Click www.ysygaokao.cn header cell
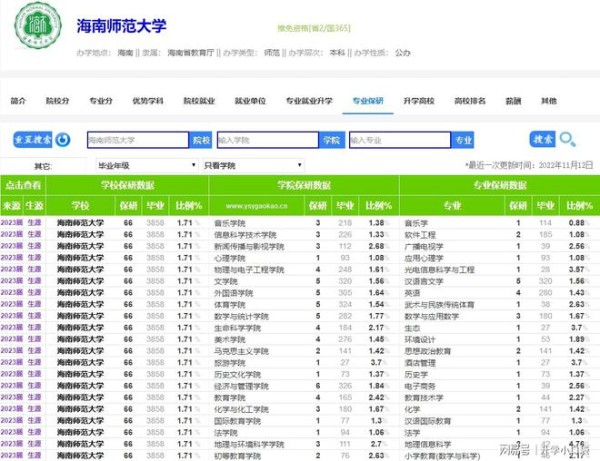The height and width of the screenshot is (461, 600). [x=257, y=206]
